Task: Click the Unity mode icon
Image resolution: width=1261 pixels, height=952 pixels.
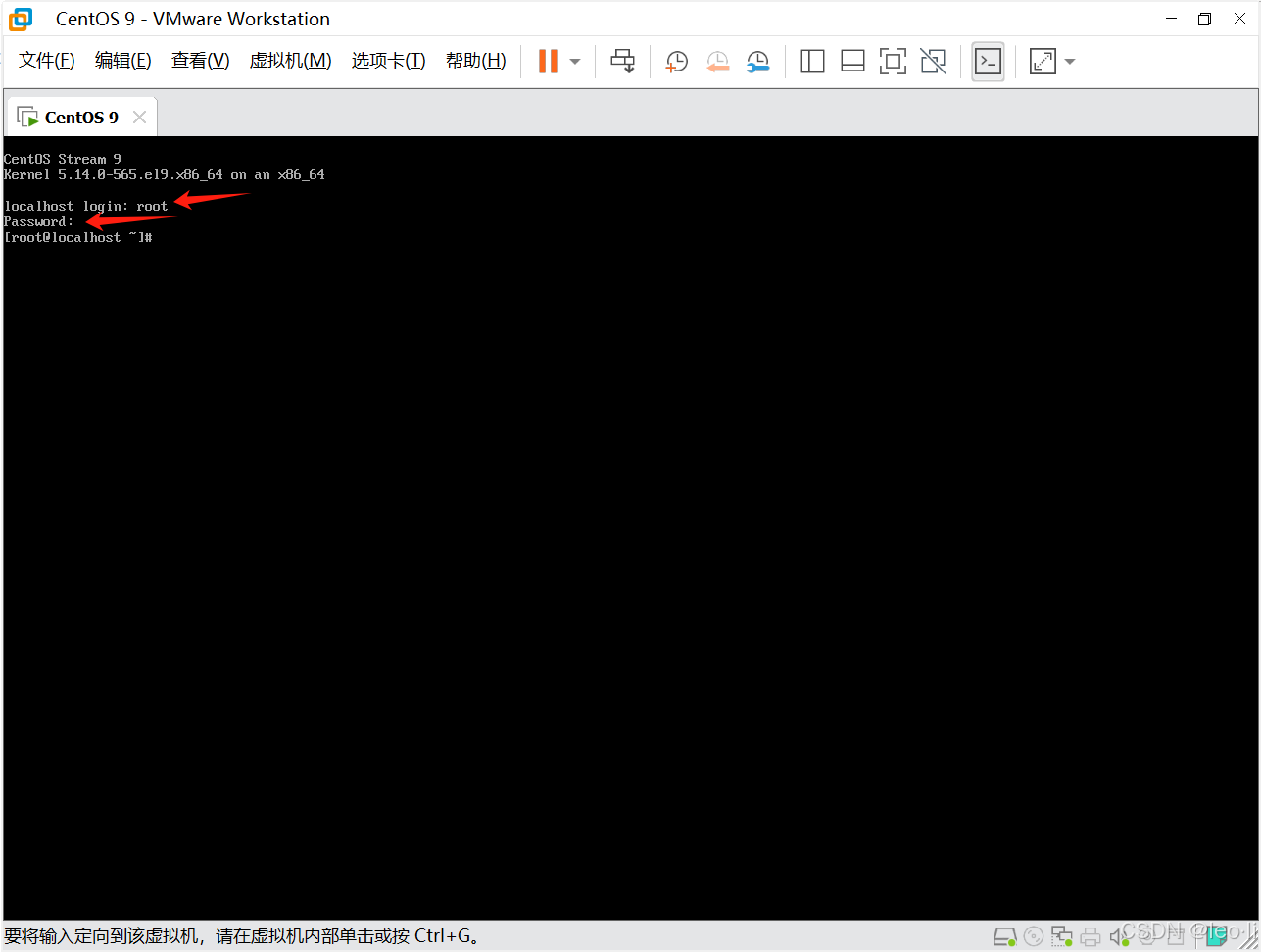Action: point(934,61)
